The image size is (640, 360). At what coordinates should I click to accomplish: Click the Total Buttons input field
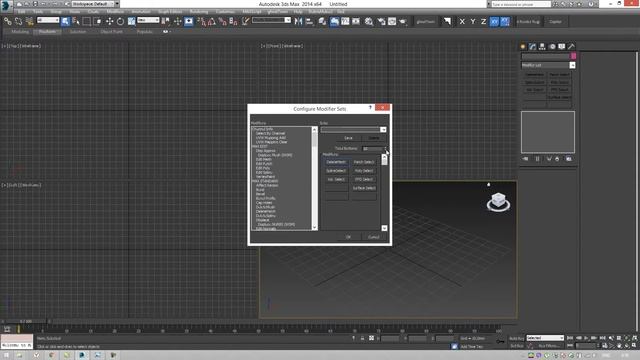coord(372,149)
